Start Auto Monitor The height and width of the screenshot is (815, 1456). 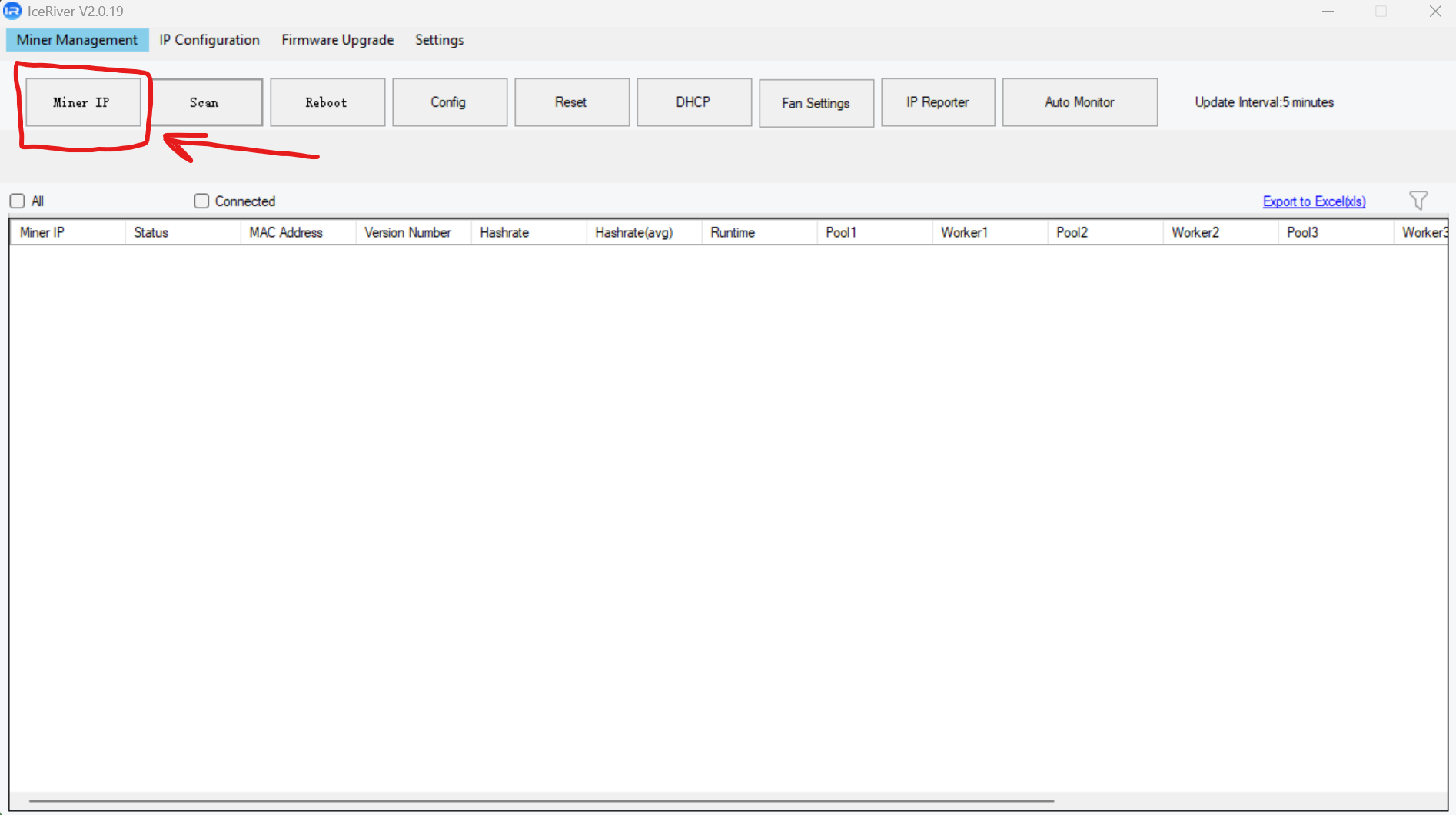click(x=1079, y=102)
